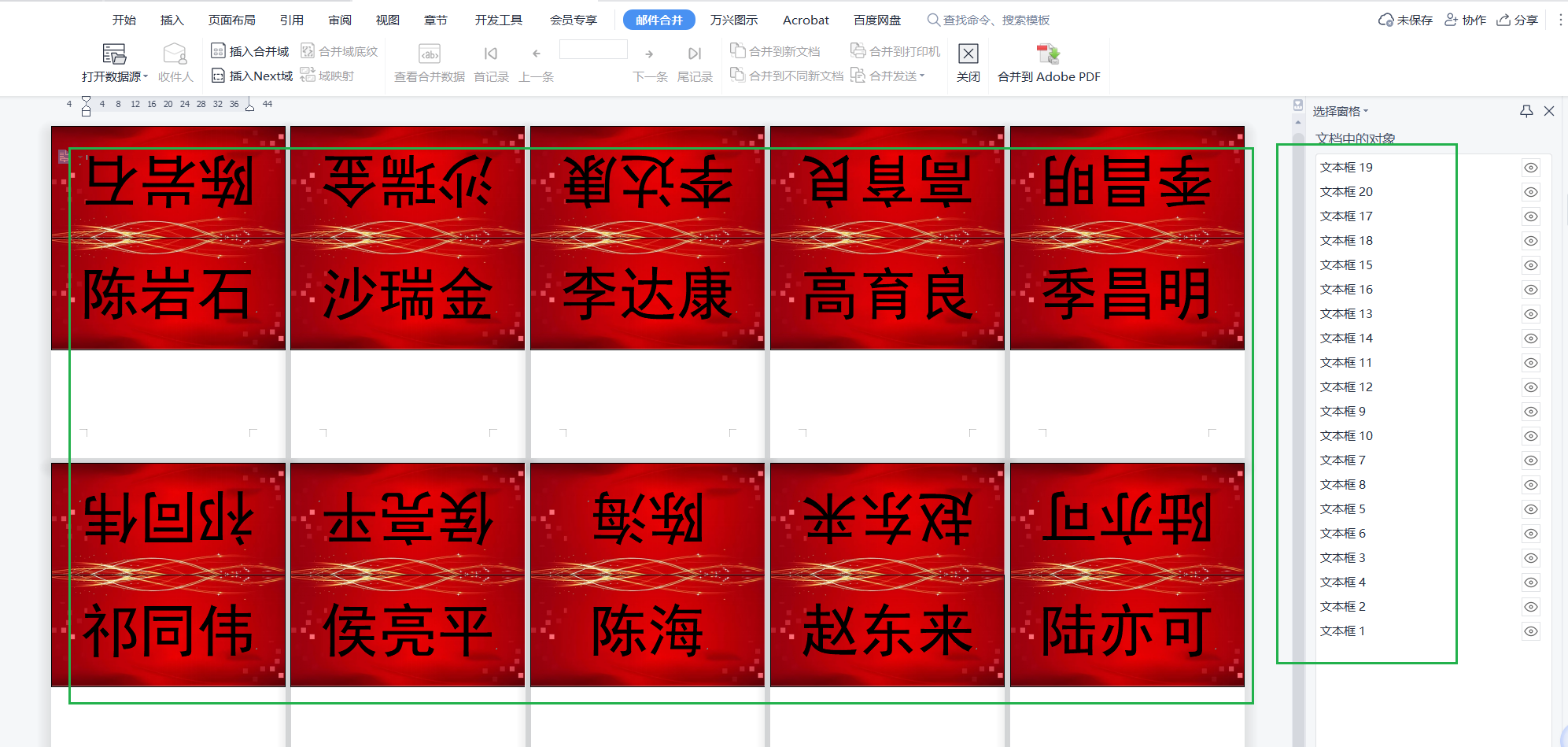Click the first-line indent ruler marker

click(x=86, y=100)
